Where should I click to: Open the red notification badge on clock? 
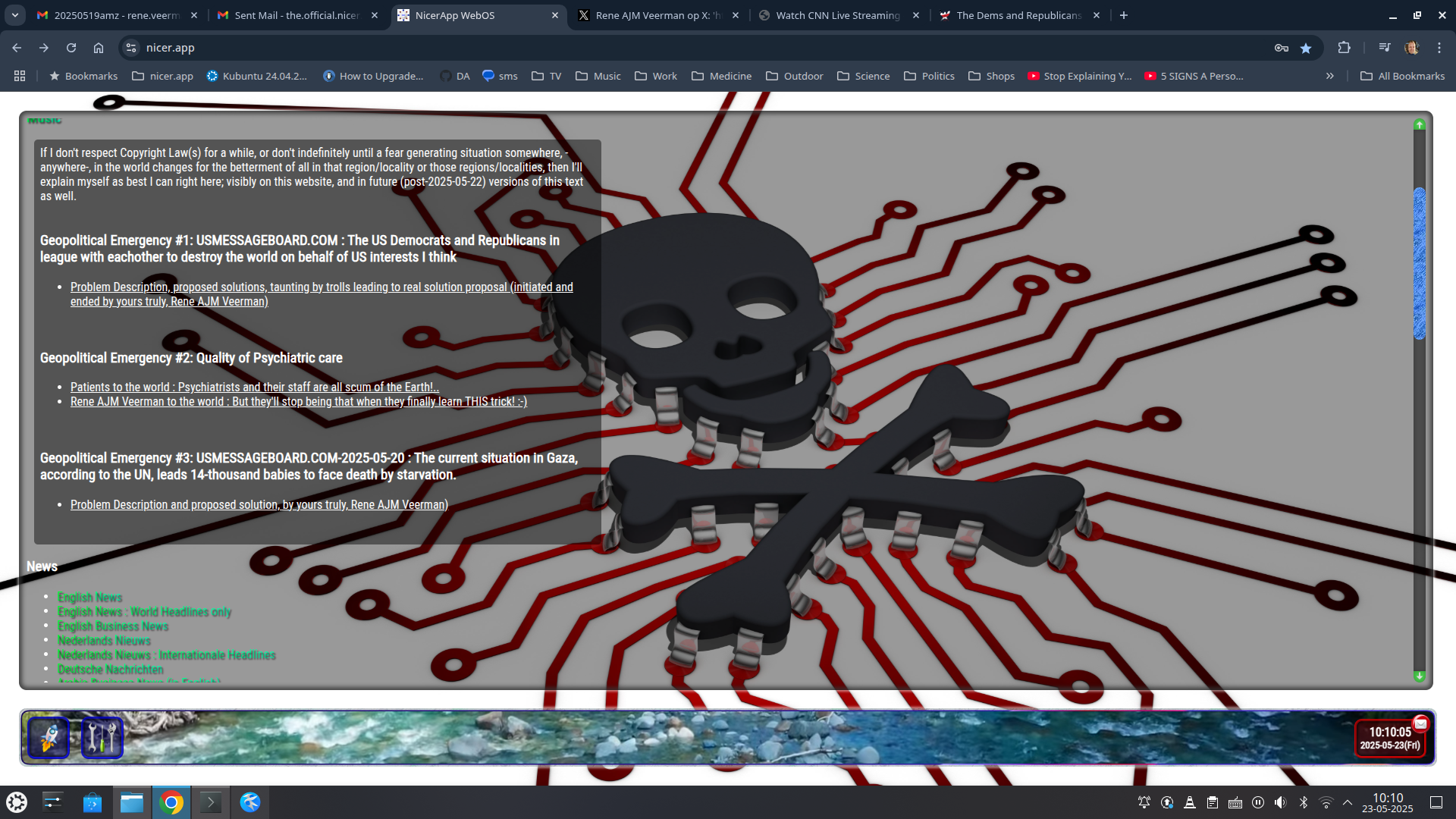[x=1421, y=723]
